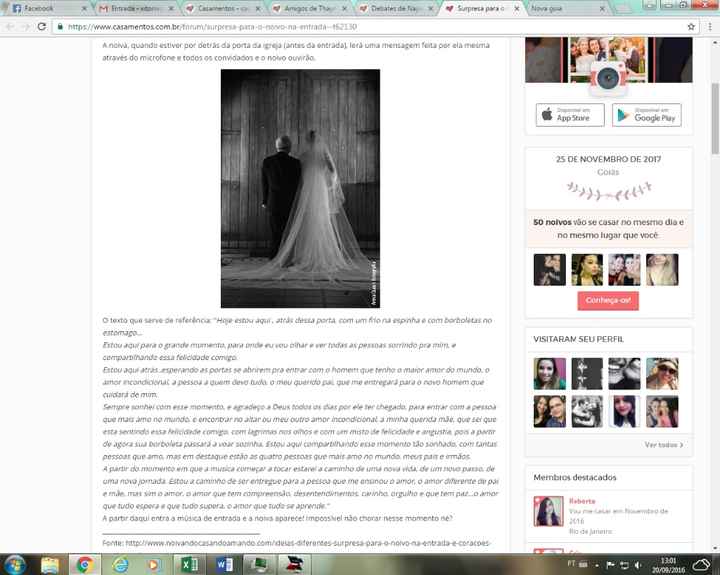Open the monitor app taskbar icon
The height and width of the screenshot is (575, 720).
coord(259,564)
